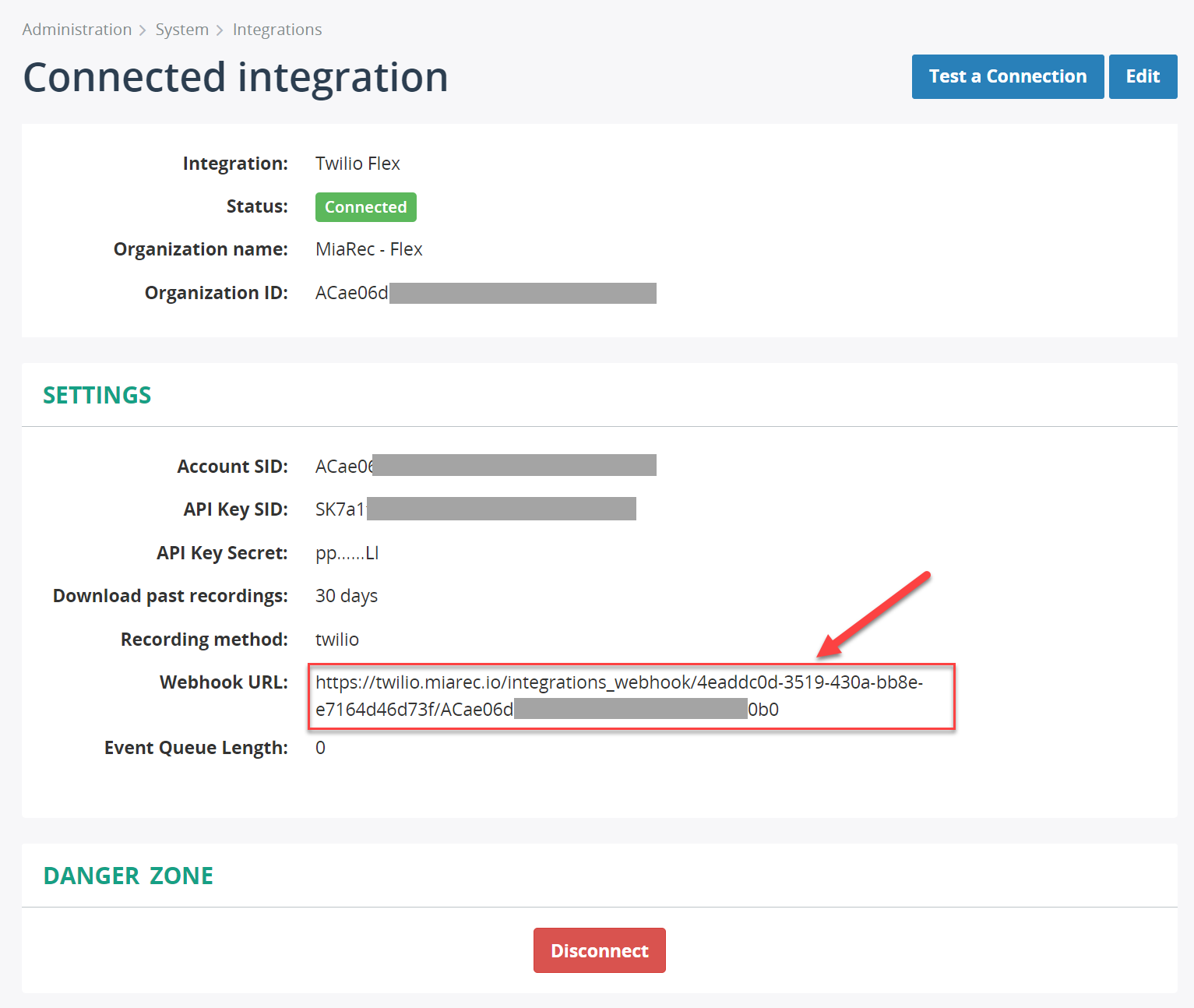
Task: Click the Integration label
Action: point(235,164)
